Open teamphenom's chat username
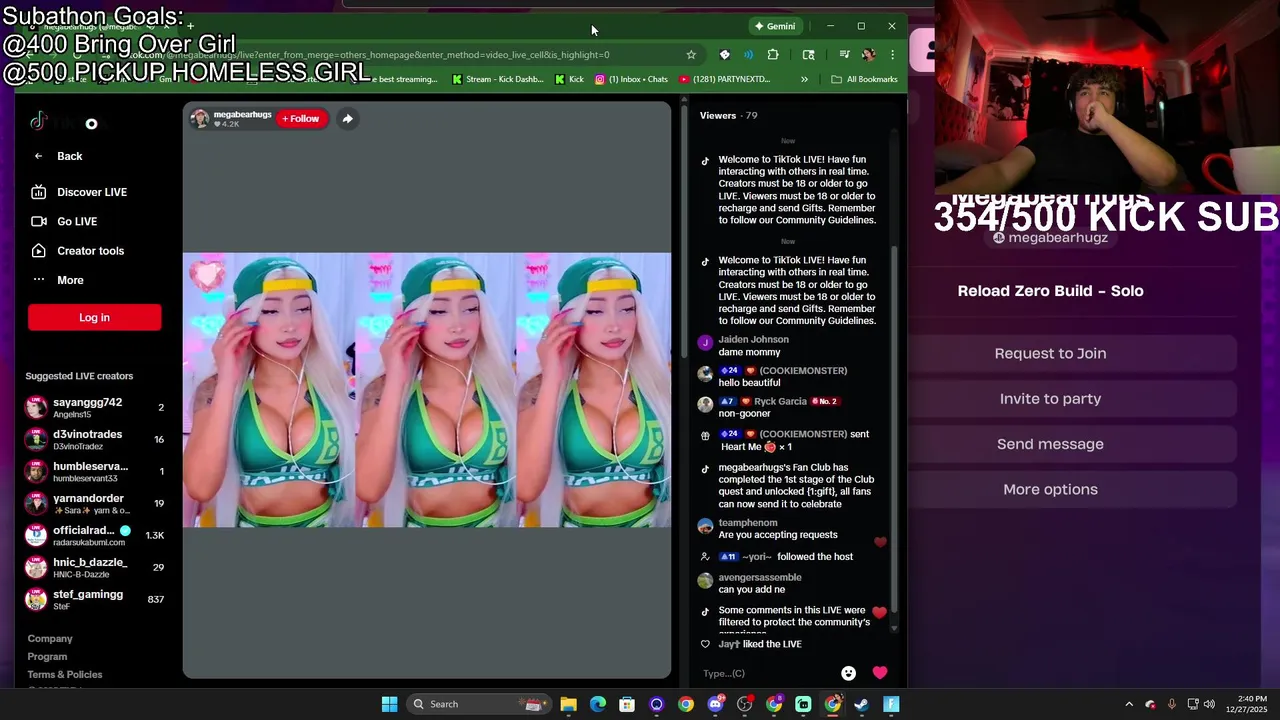This screenshot has width=1280, height=720. tap(748, 523)
